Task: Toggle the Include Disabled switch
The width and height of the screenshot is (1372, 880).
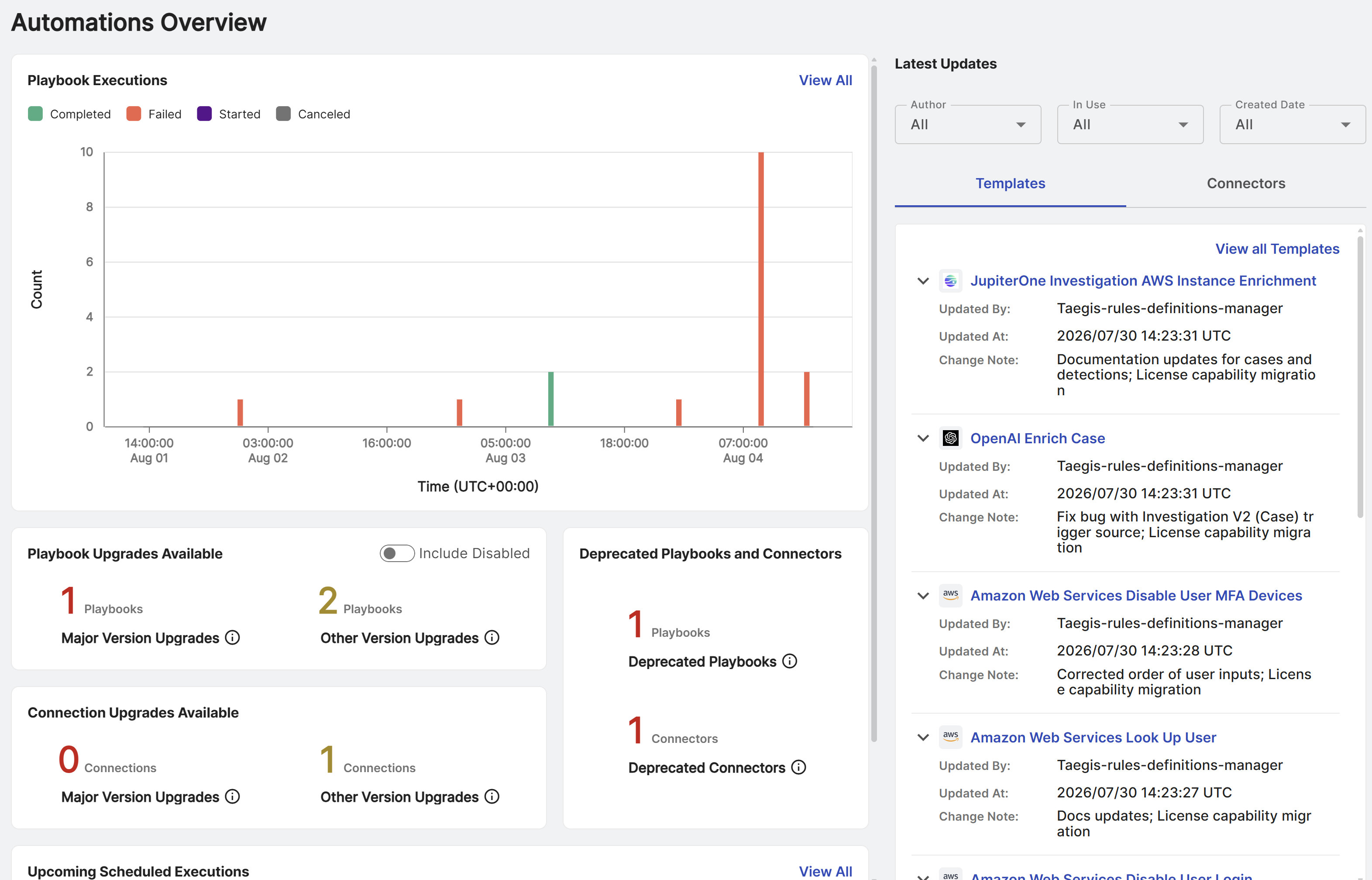Action: tap(397, 553)
